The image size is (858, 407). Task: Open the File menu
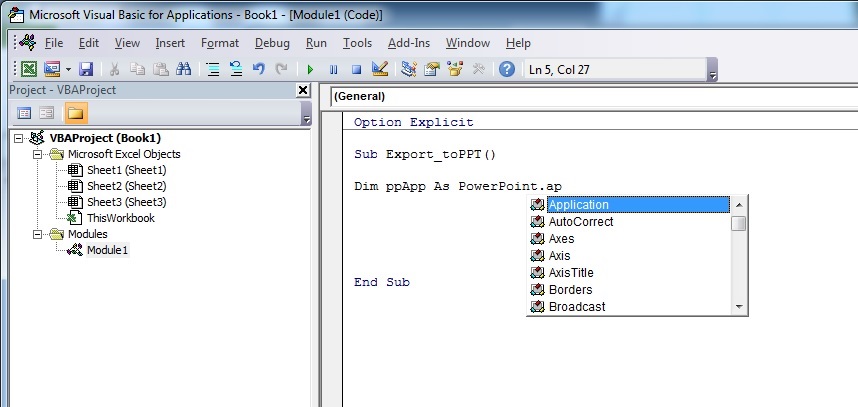(x=54, y=43)
